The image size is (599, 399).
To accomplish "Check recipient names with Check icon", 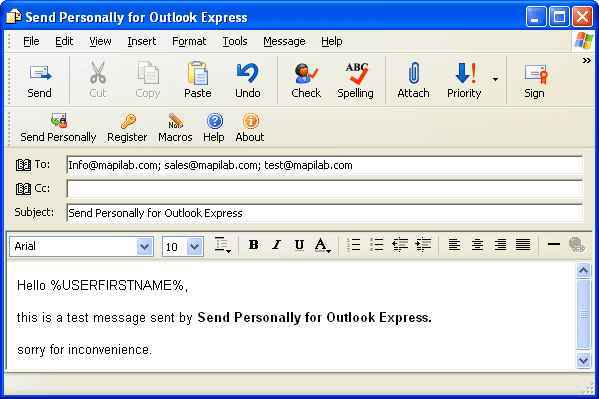I will [306, 73].
